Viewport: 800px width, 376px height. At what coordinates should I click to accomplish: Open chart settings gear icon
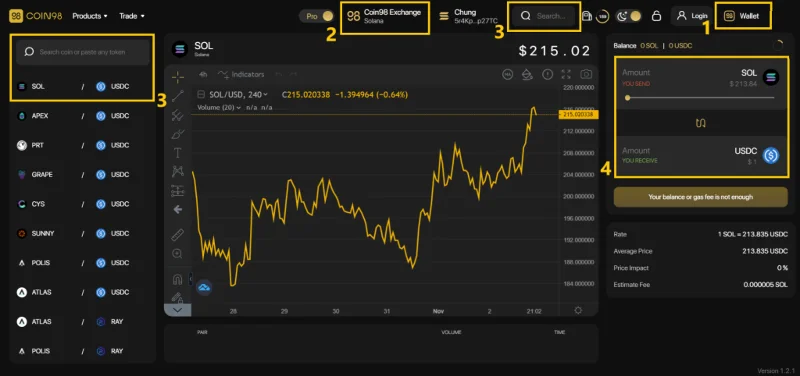578,310
